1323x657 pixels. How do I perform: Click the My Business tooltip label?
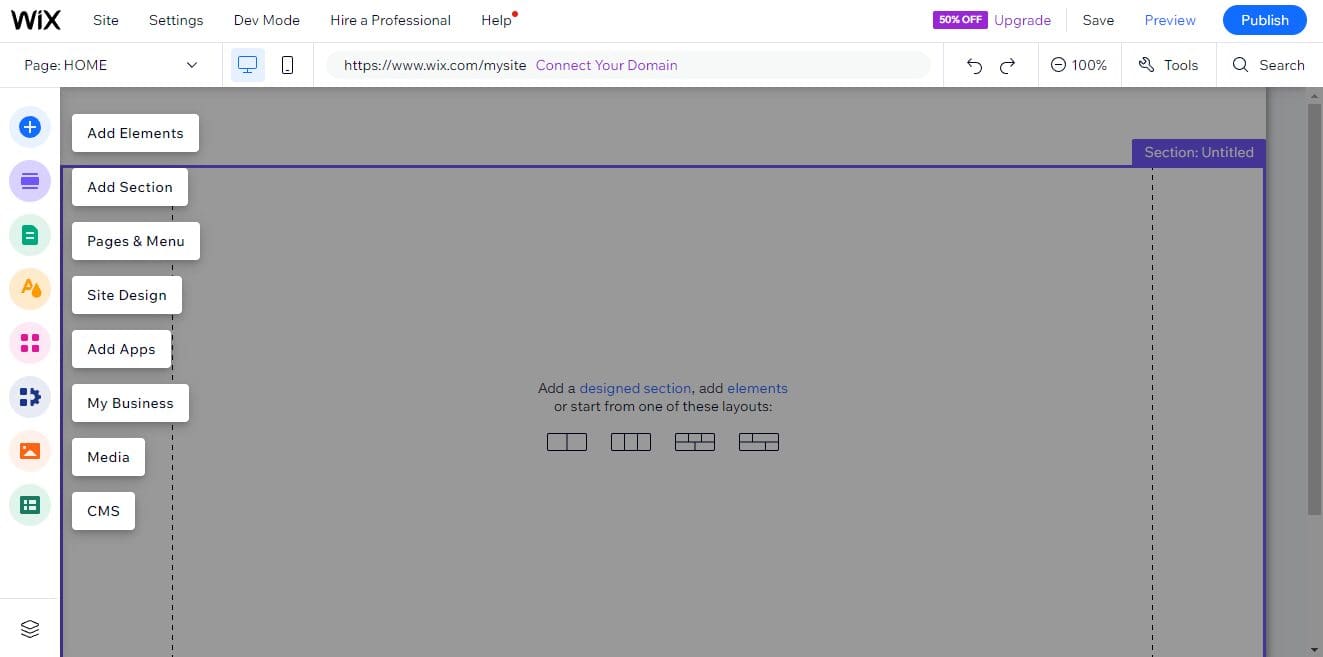(x=130, y=403)
